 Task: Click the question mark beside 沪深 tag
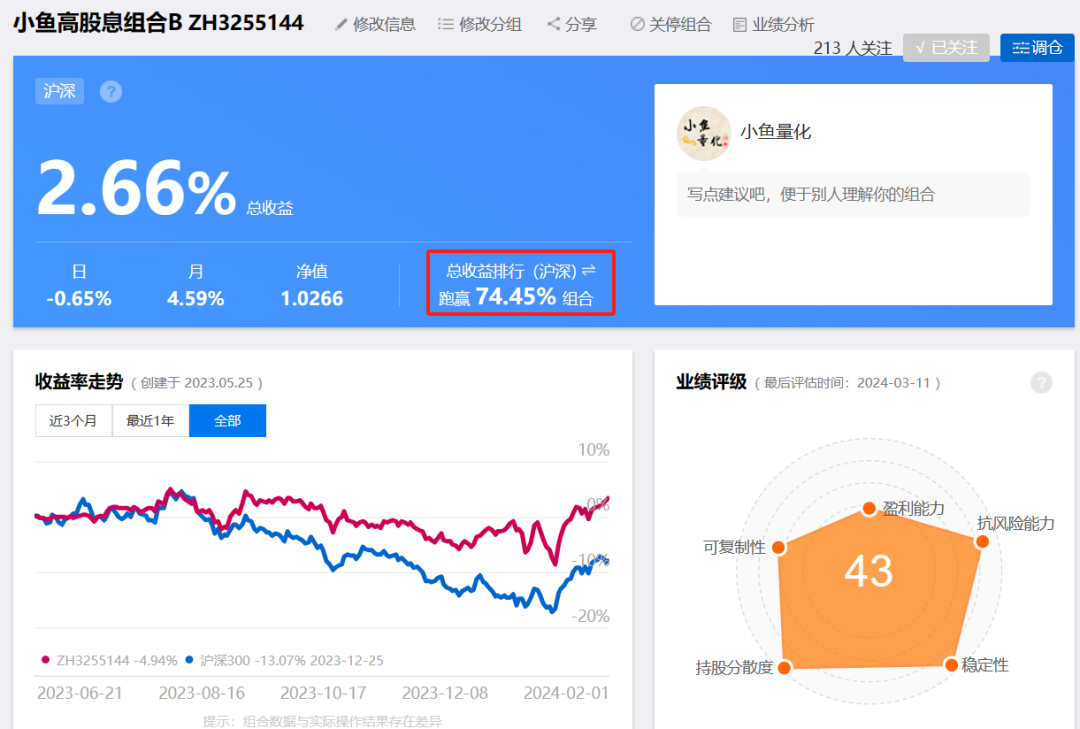point(111,92)
